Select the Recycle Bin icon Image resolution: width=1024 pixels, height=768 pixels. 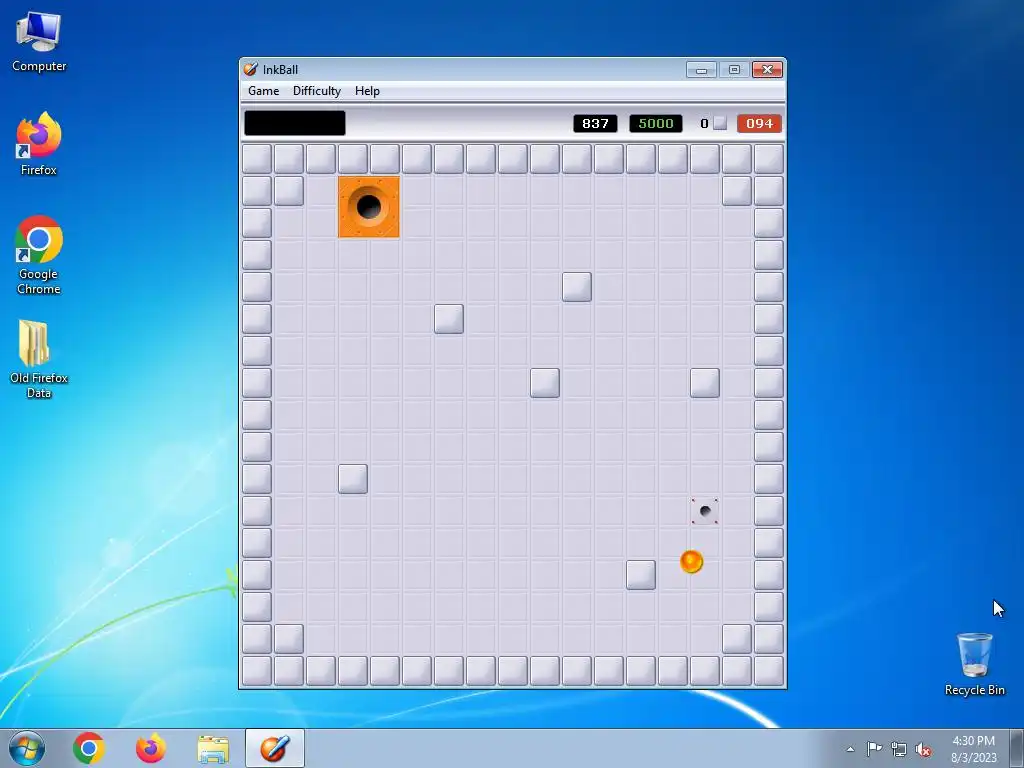pos(974,664)
